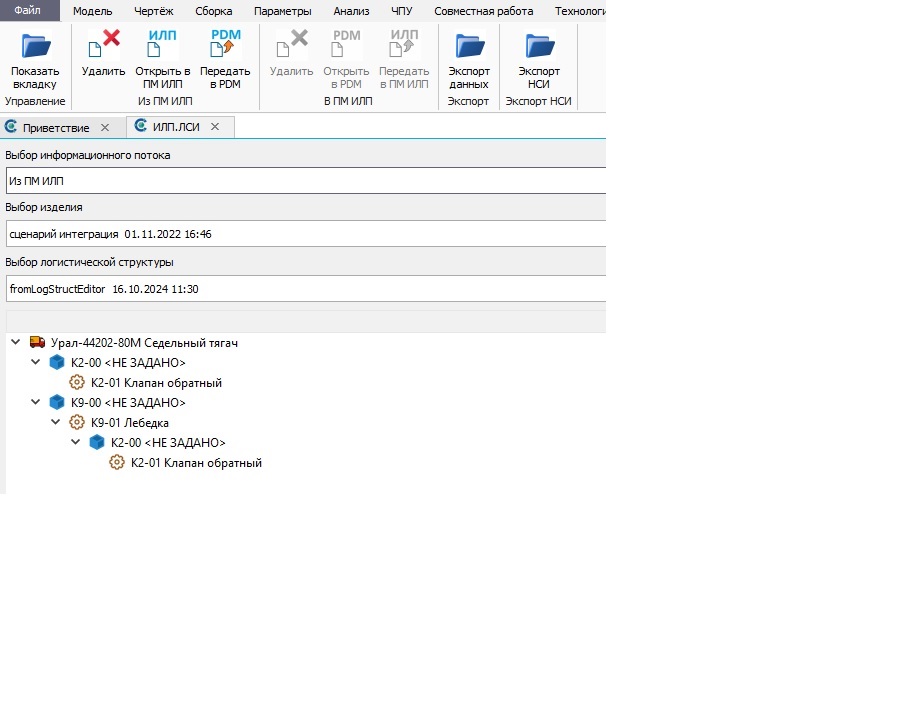Open the Совместная работа ribbon tab
This screenshot has height=720, width=905.
pos(484,11)
